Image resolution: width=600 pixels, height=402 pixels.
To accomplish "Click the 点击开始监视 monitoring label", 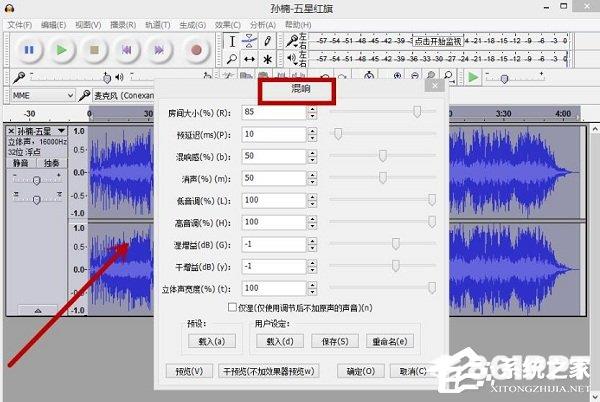I will click(x=438, y=41).
